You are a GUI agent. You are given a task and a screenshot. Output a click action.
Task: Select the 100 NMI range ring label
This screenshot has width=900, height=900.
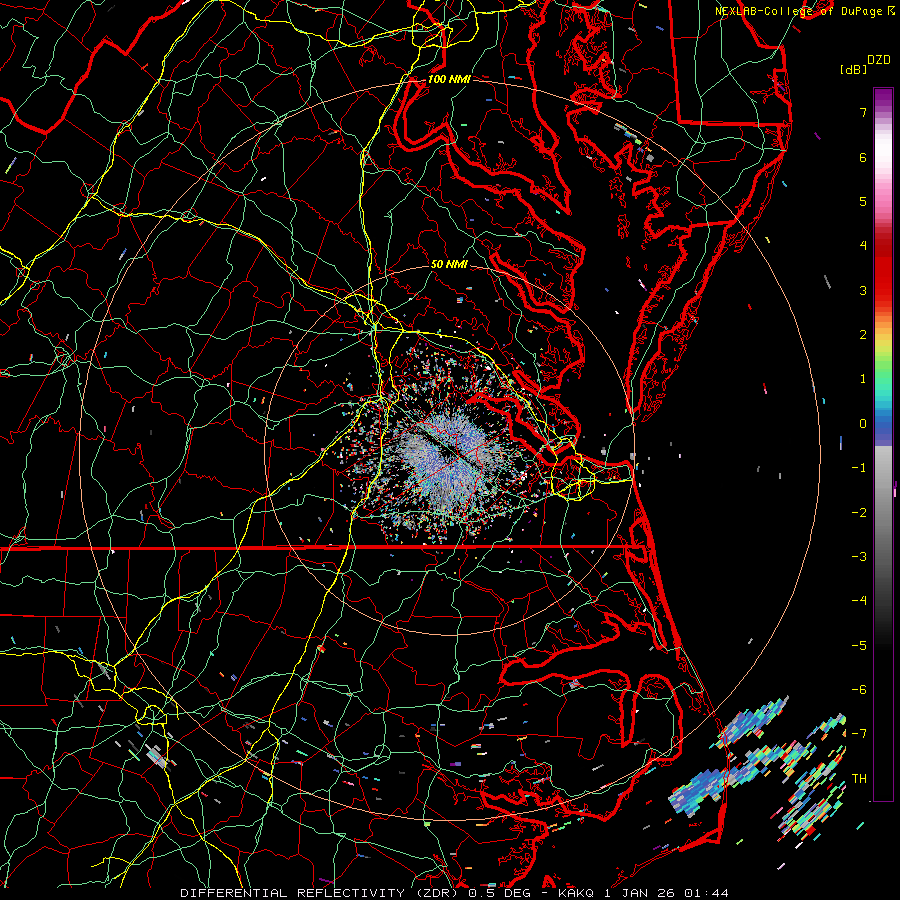tap(449, 79)
